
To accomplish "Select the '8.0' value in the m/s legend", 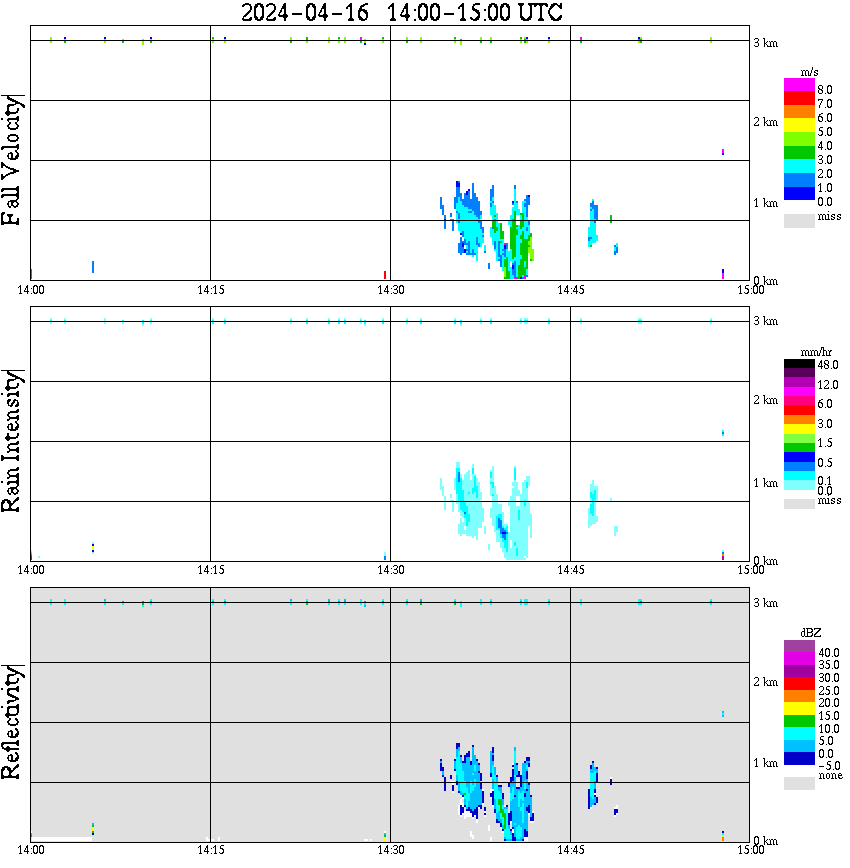I will tap(825, 90).
